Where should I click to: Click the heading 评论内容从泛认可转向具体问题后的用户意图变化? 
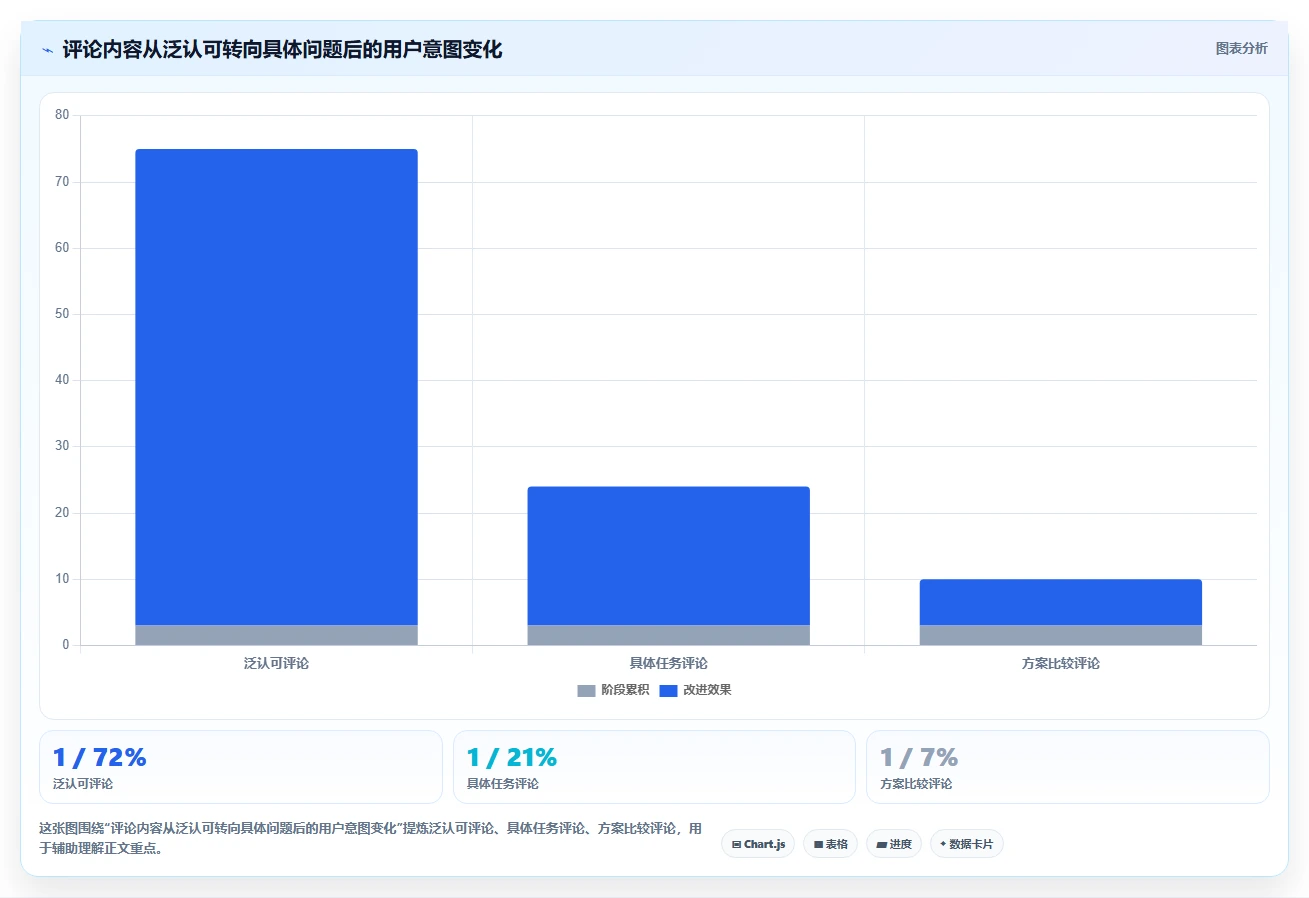pos(282,50)
